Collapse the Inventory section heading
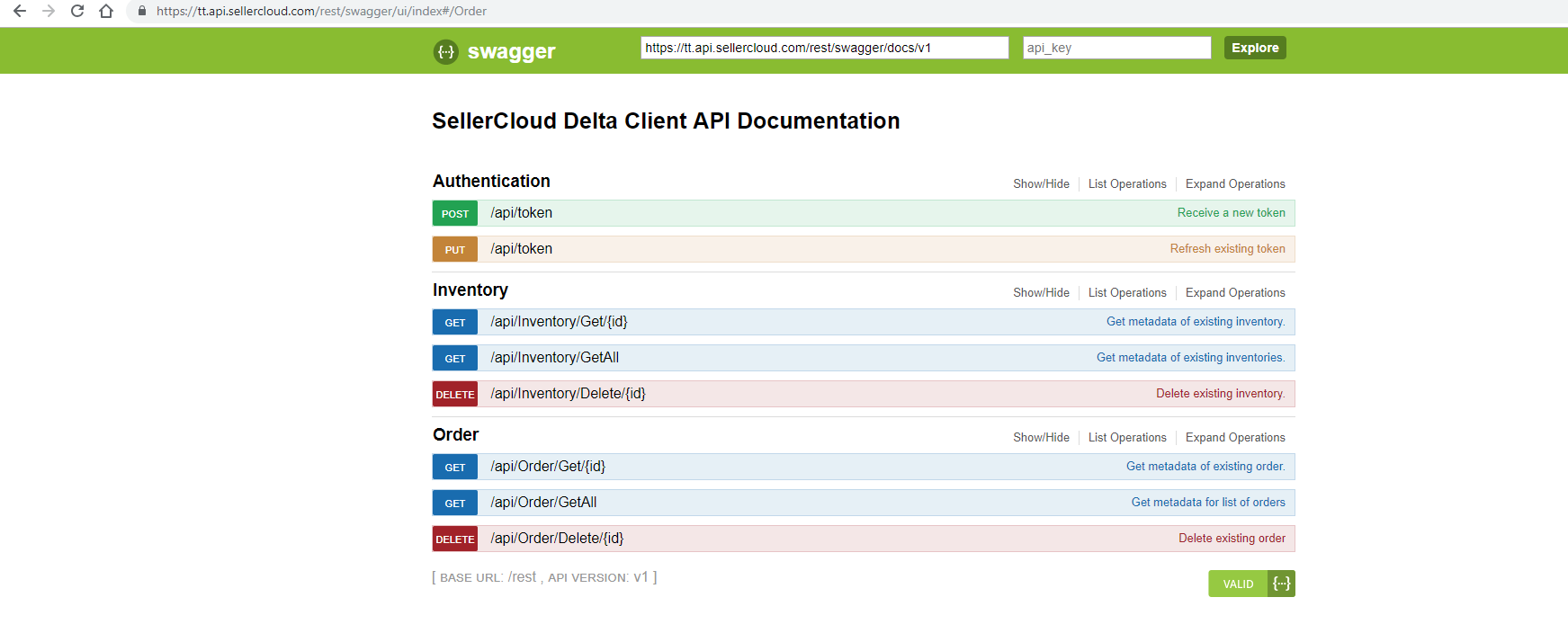1568x642 pixels. tap(470, 290)
